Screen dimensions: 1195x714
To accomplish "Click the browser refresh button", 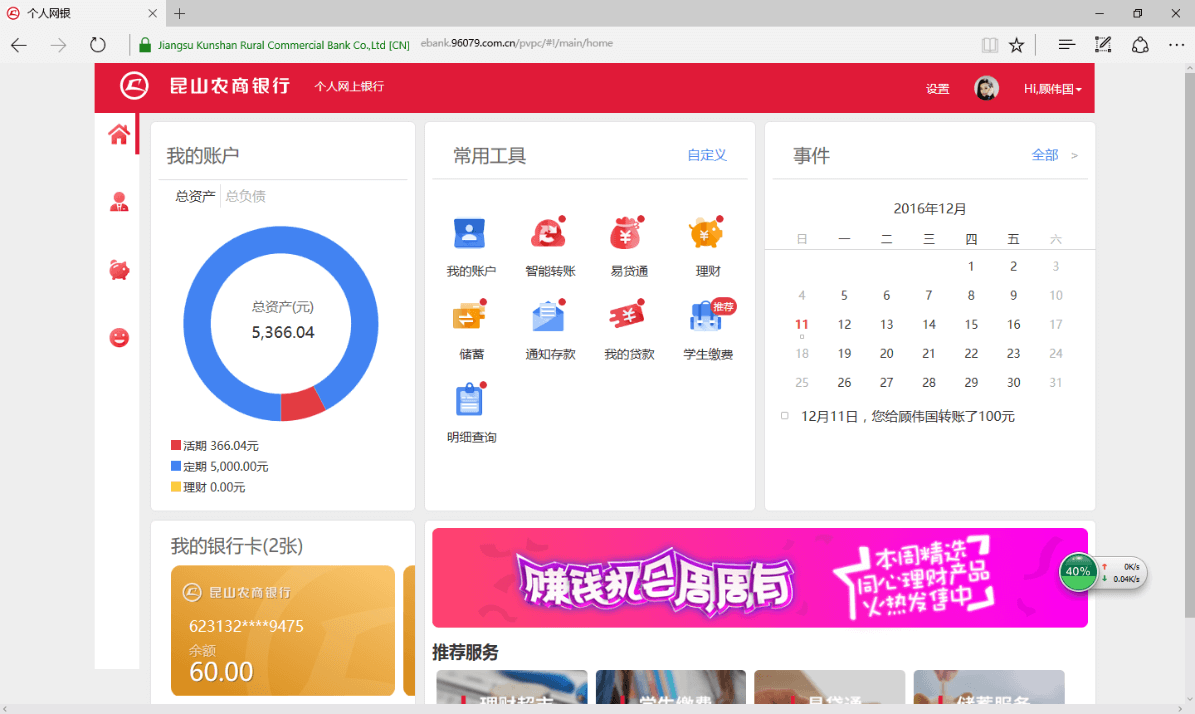I will click(x=97, y=45).
